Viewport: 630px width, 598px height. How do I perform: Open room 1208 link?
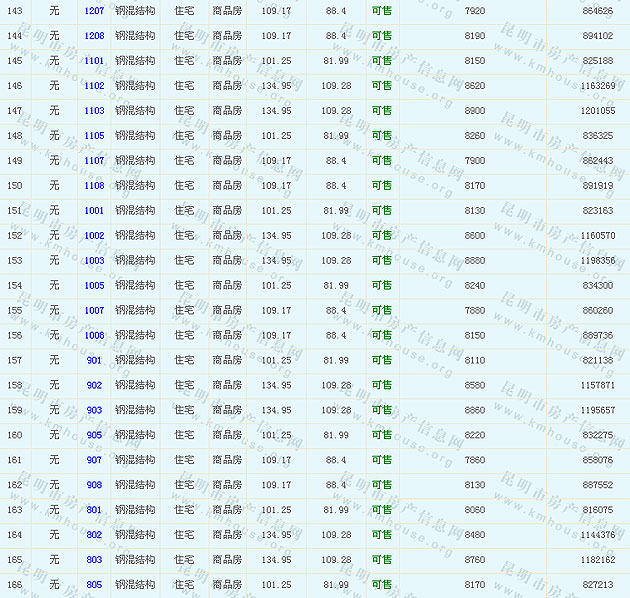pos(94,36)
